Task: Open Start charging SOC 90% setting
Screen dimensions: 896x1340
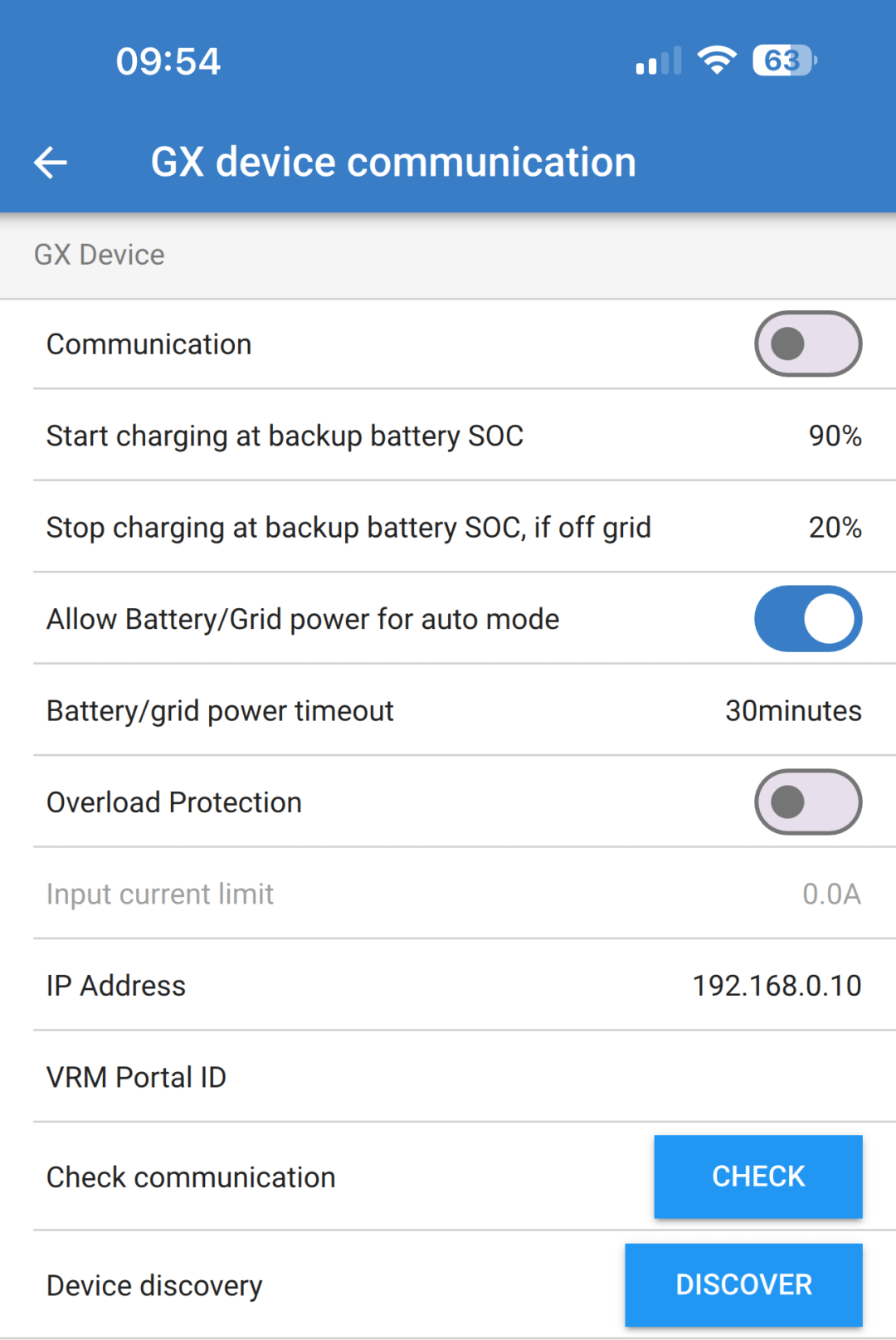Action: click(835, 436)
